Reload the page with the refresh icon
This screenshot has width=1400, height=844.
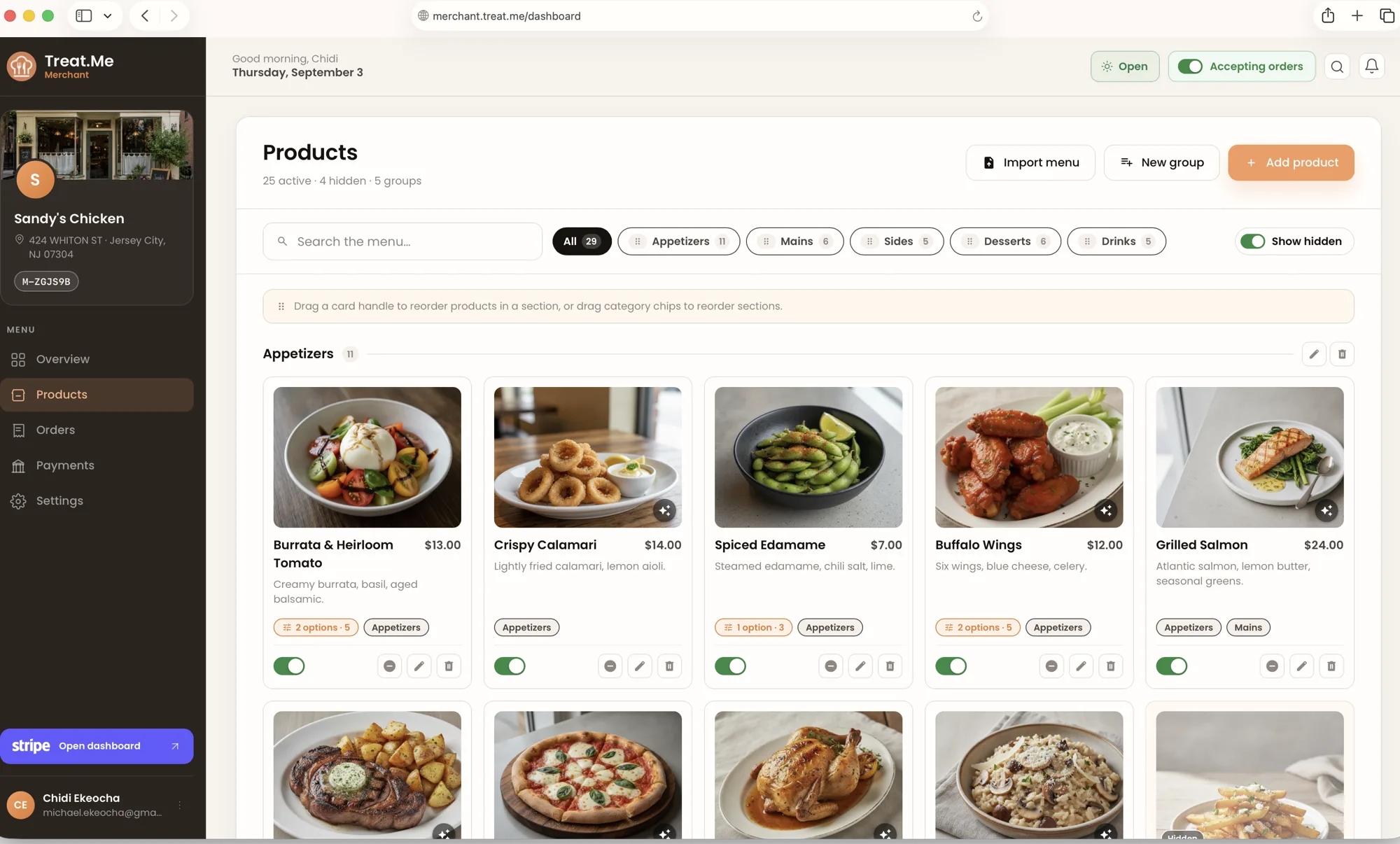pos(977,16)
